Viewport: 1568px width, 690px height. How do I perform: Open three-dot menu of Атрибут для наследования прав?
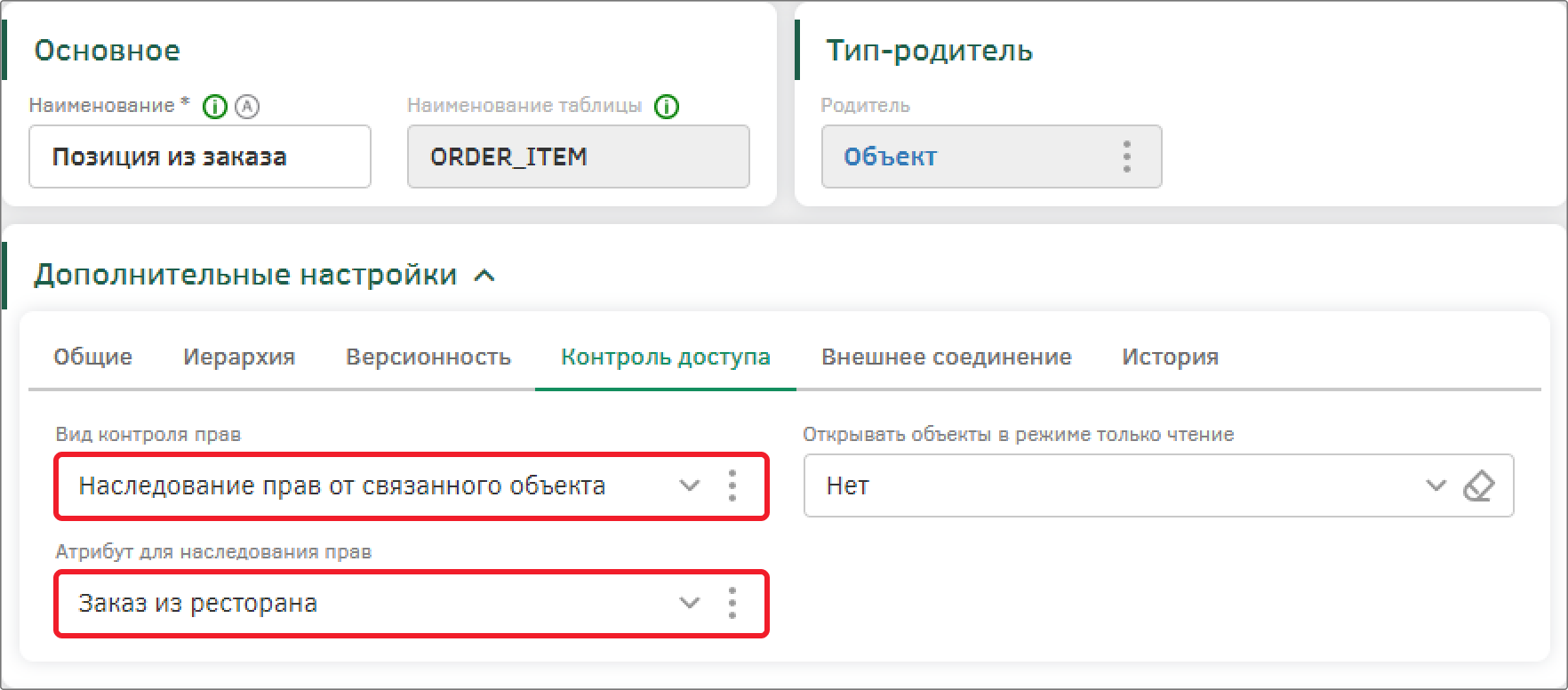click(732, 603)
